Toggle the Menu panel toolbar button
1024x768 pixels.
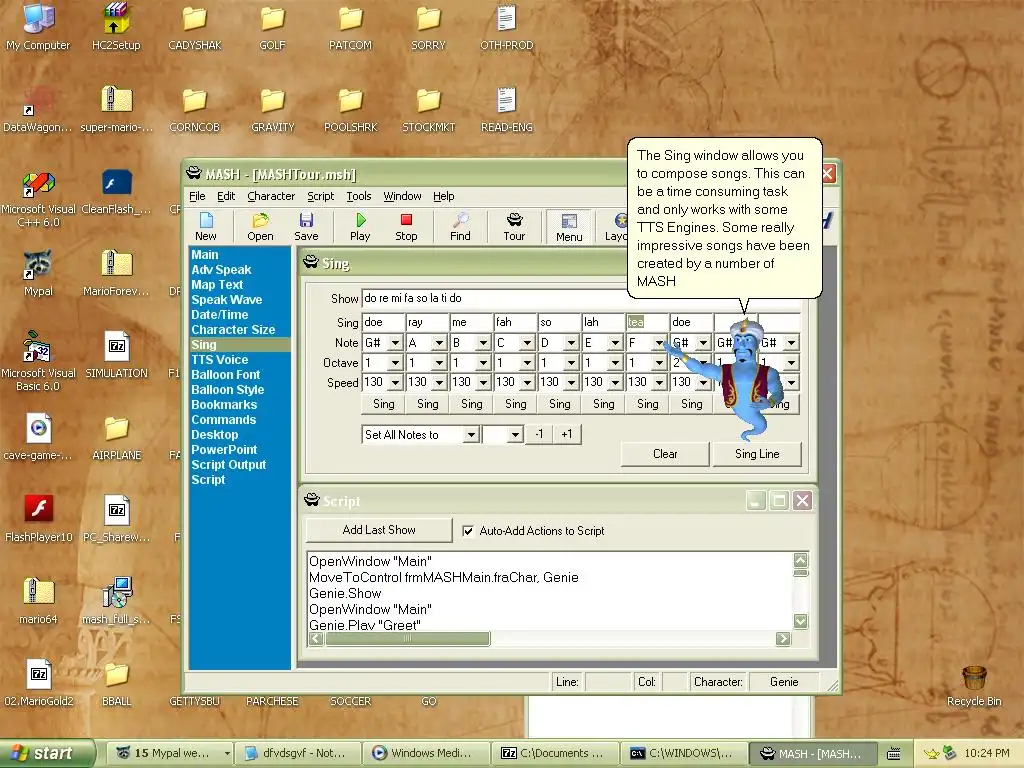tap(569, 227)
